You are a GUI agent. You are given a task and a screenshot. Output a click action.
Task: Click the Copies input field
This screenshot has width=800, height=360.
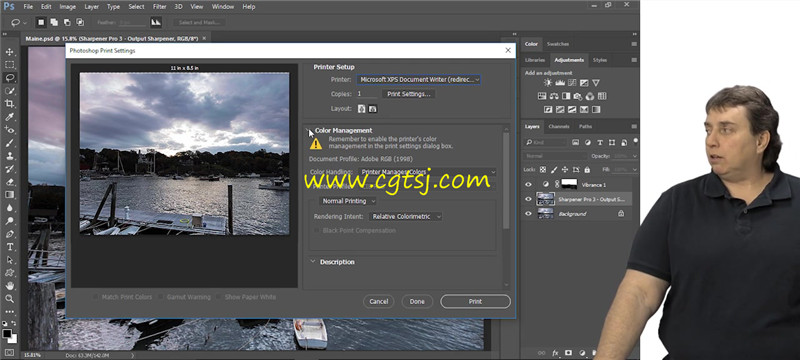click(x=367, y=94)
